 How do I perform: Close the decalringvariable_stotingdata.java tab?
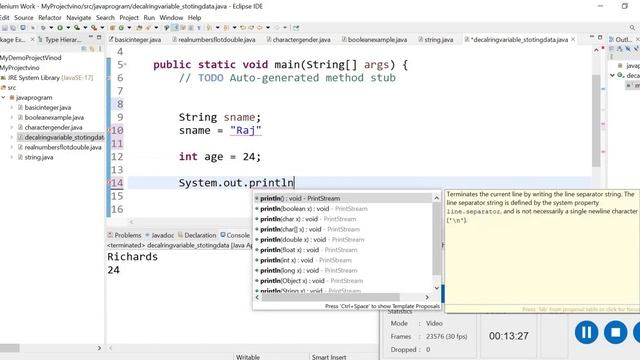(573, 39)
